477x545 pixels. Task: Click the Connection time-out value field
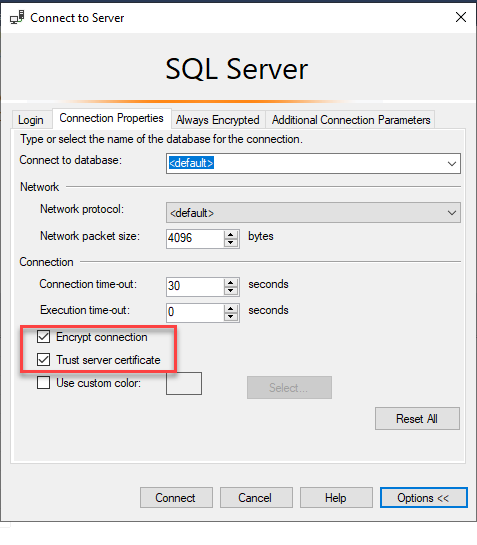(195, 287)
